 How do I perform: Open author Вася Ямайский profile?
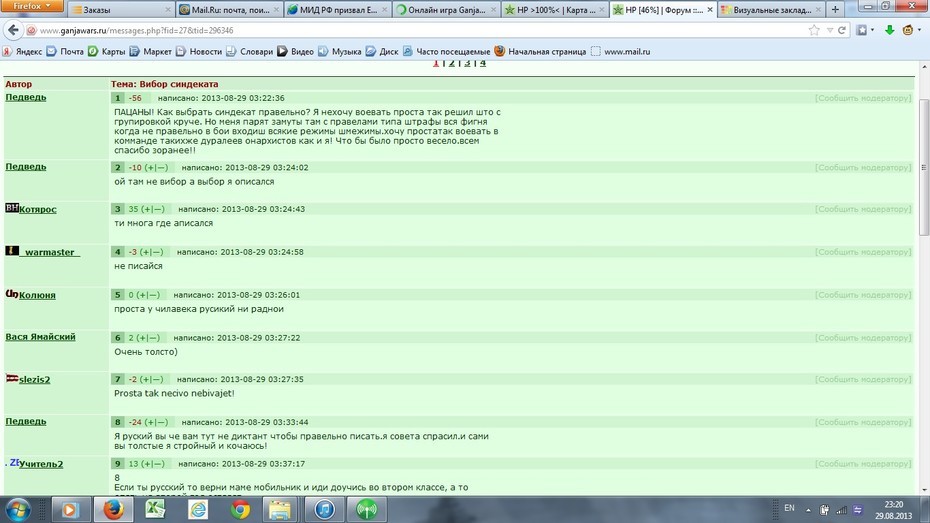(40, 337)
